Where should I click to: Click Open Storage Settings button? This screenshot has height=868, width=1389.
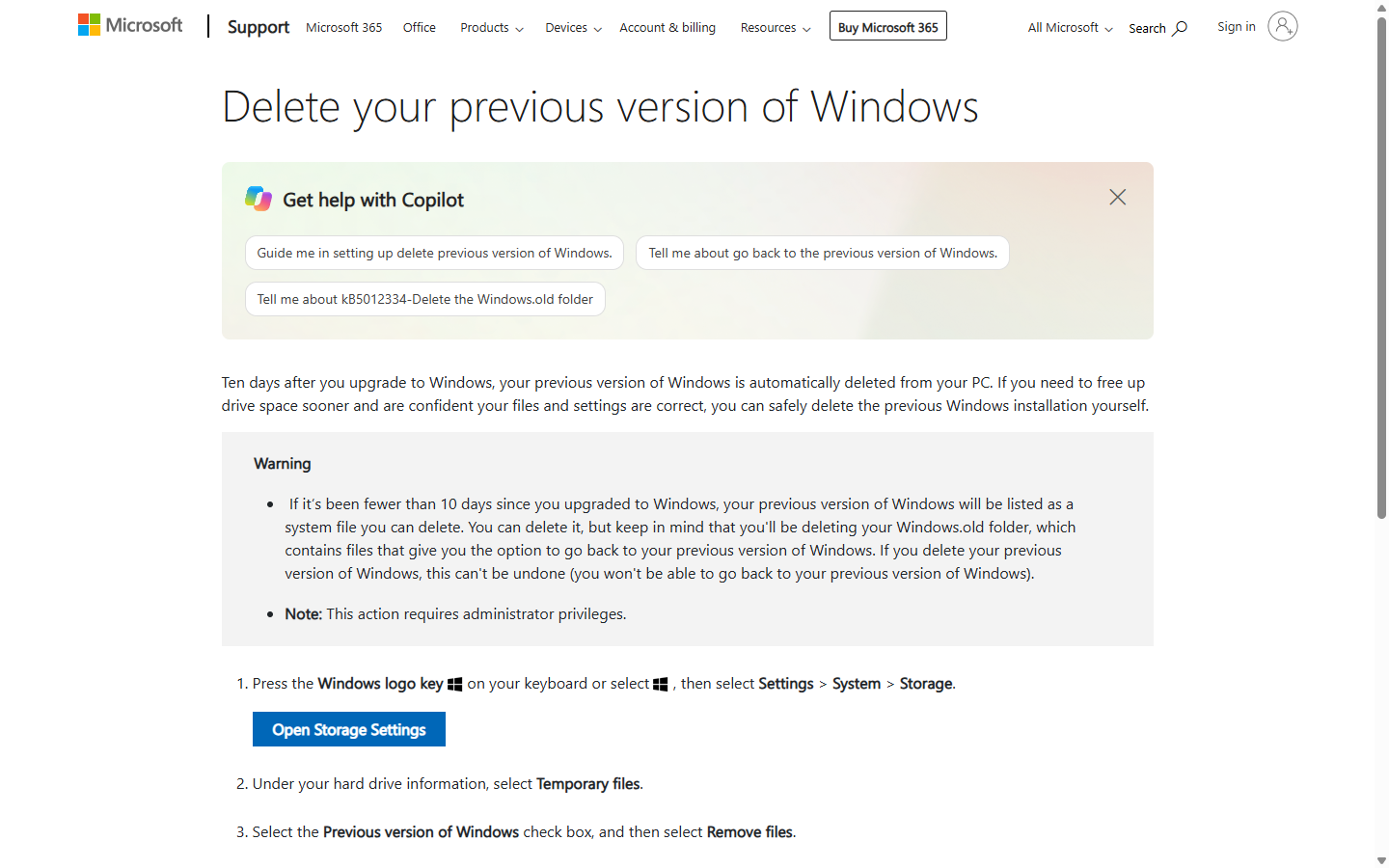point(349,729)
